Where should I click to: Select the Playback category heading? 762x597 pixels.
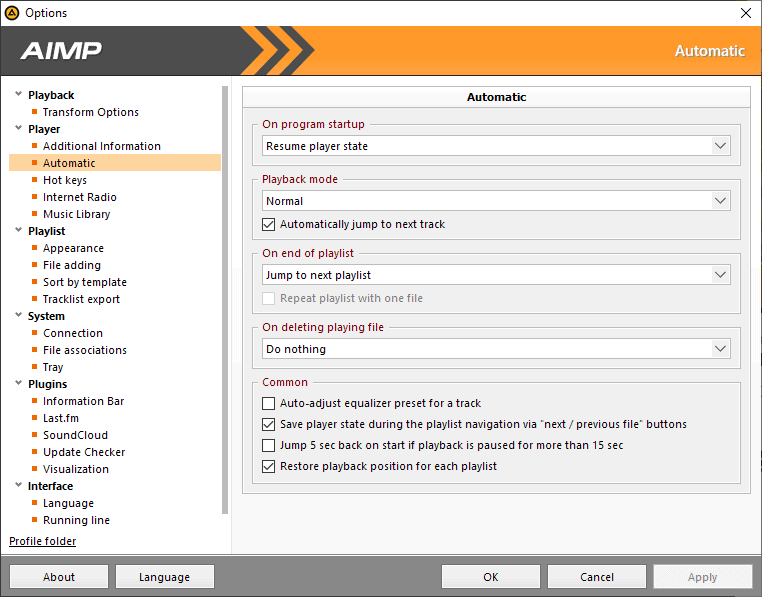[51, 95]
